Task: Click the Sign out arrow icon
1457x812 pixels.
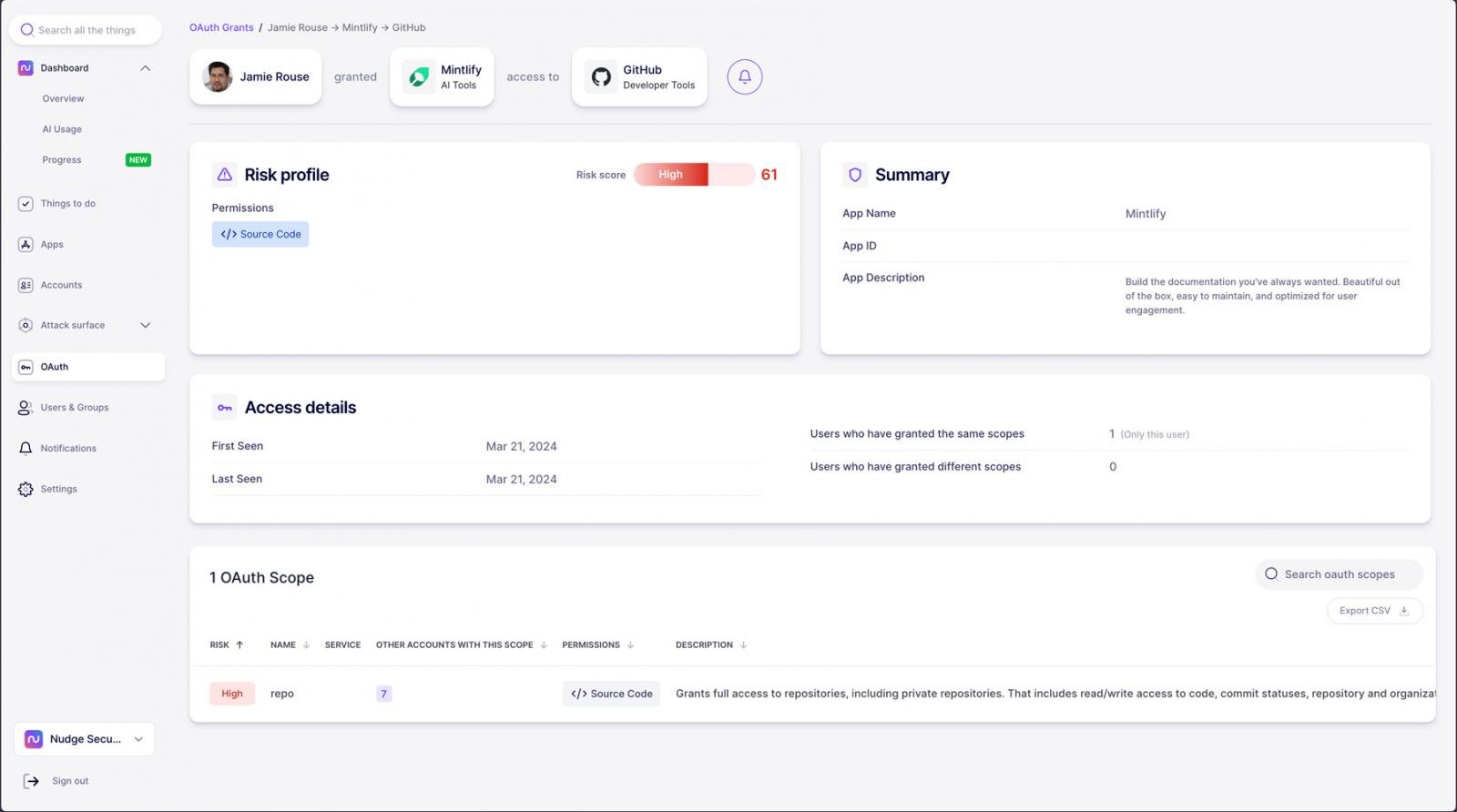Action: (x=32, y=781)
